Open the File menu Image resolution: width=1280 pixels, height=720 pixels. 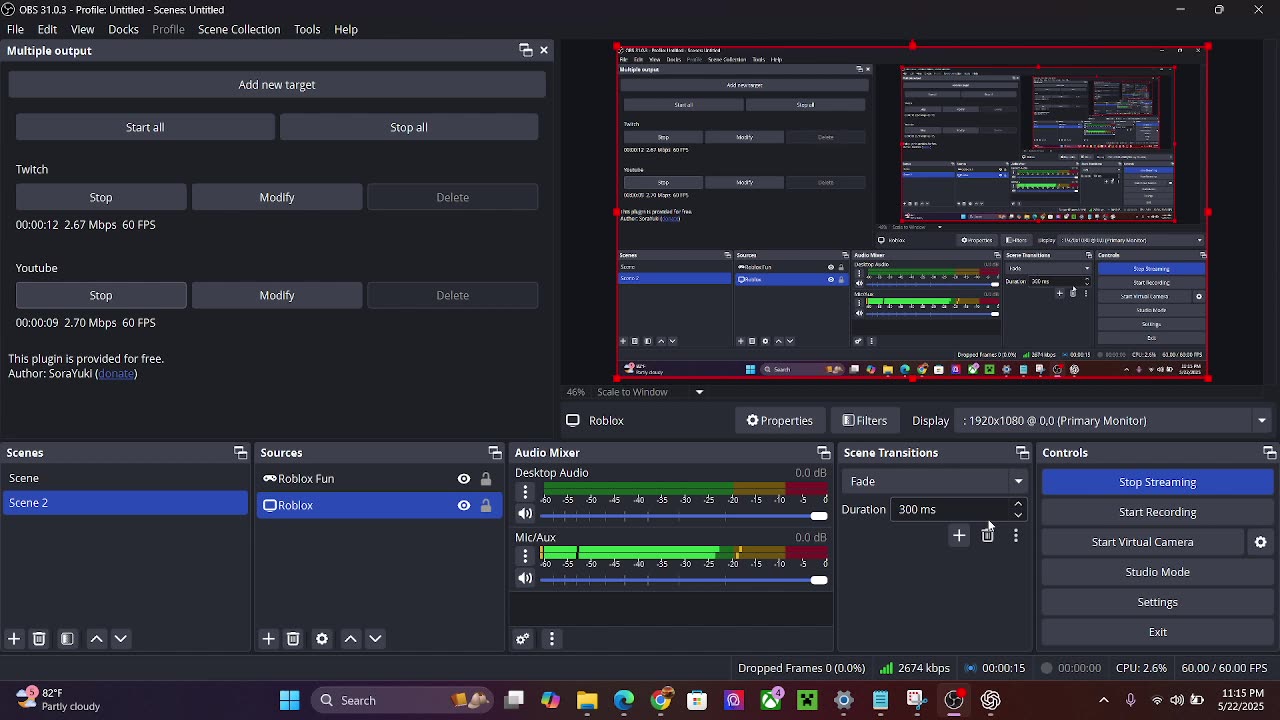(15, 29)
